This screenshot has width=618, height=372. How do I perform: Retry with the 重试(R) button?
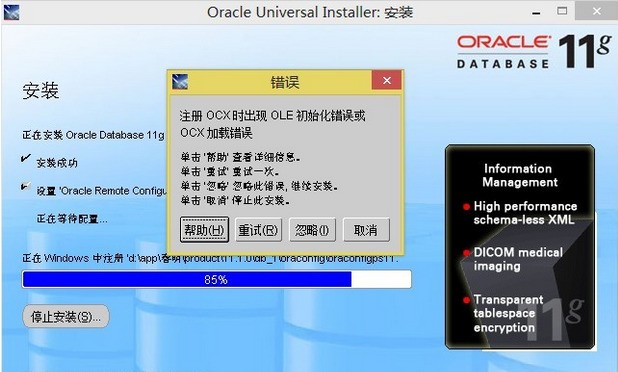pos(258,229)
